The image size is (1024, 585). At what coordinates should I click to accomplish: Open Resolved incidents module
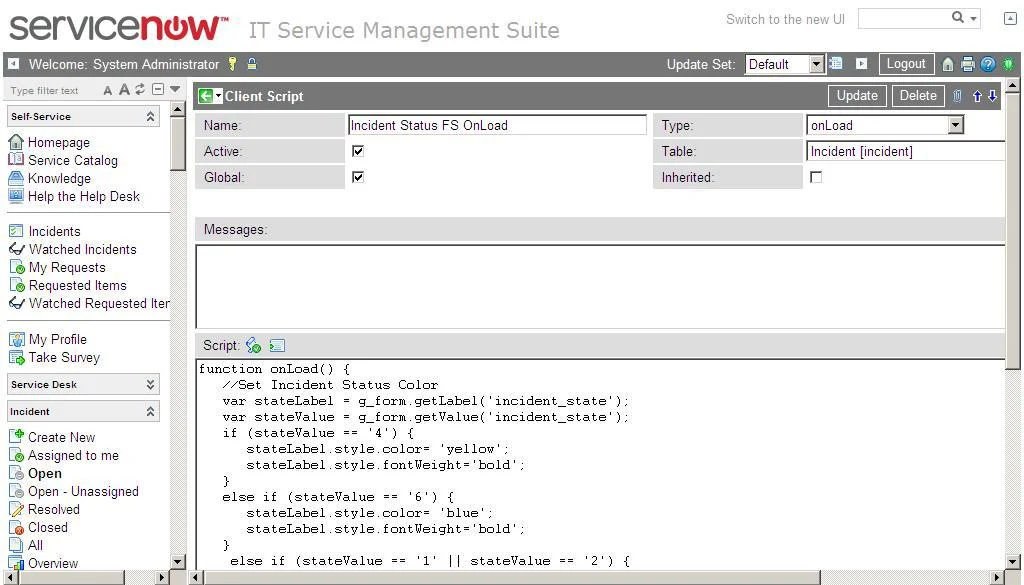[54, 509]
